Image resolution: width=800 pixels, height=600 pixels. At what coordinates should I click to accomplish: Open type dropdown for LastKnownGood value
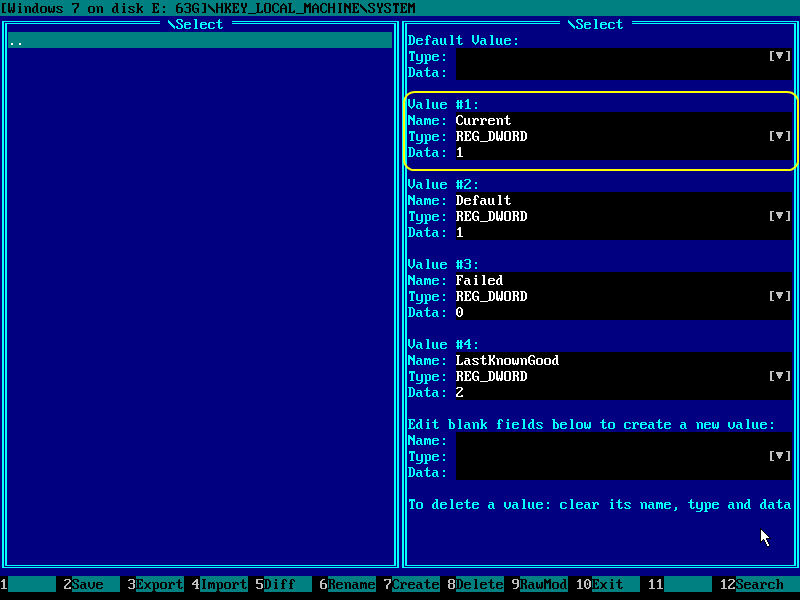780,376
